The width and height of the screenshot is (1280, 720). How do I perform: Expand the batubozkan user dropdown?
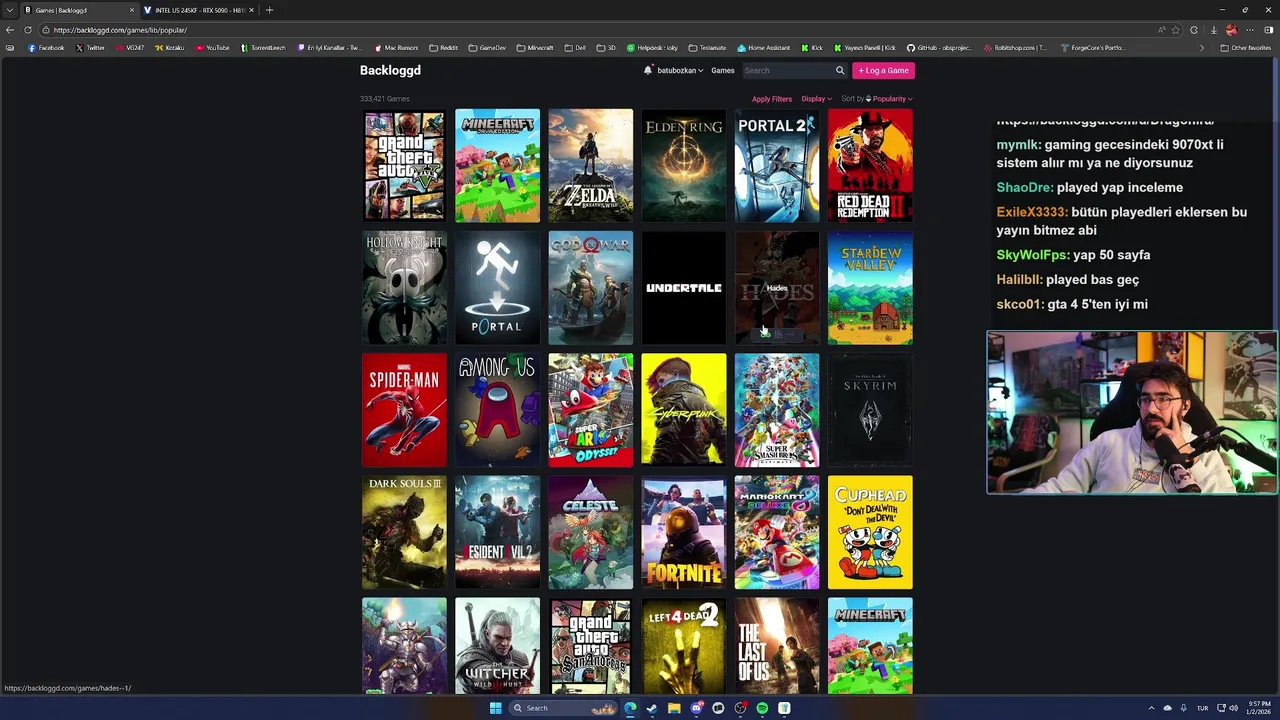[680, 70]
